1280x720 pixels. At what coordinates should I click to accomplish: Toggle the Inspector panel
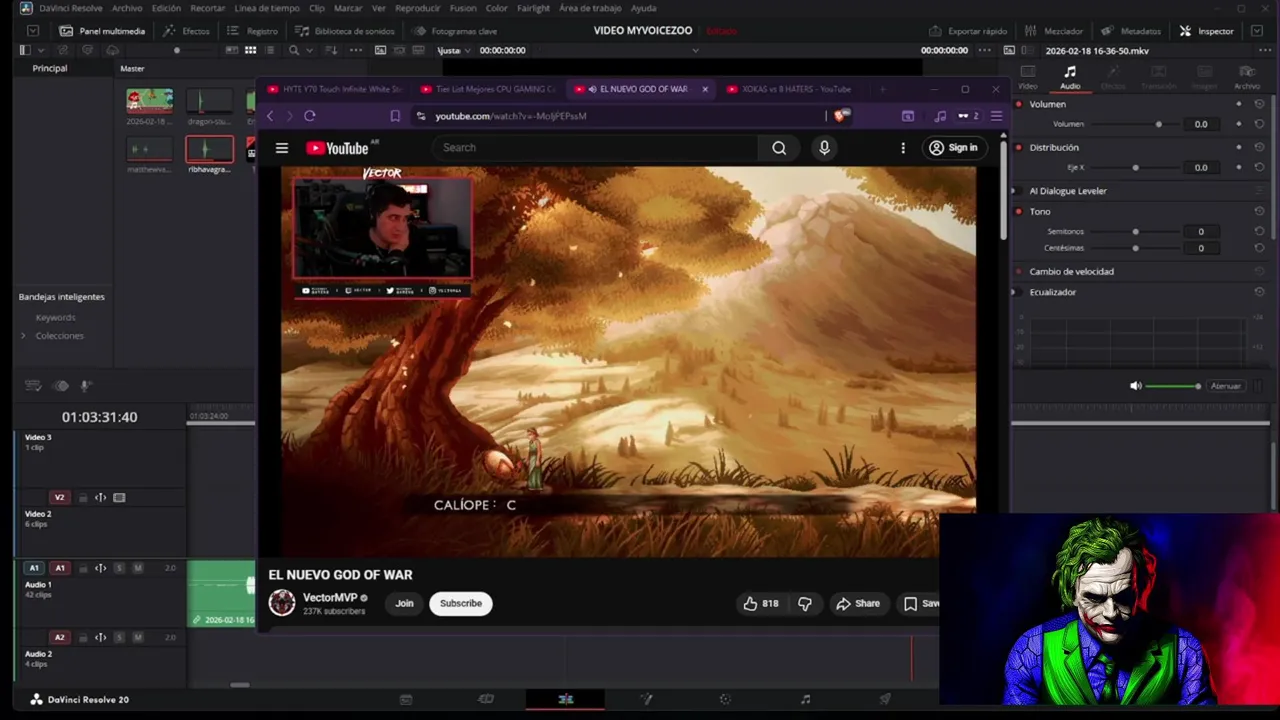(1207, 31)
